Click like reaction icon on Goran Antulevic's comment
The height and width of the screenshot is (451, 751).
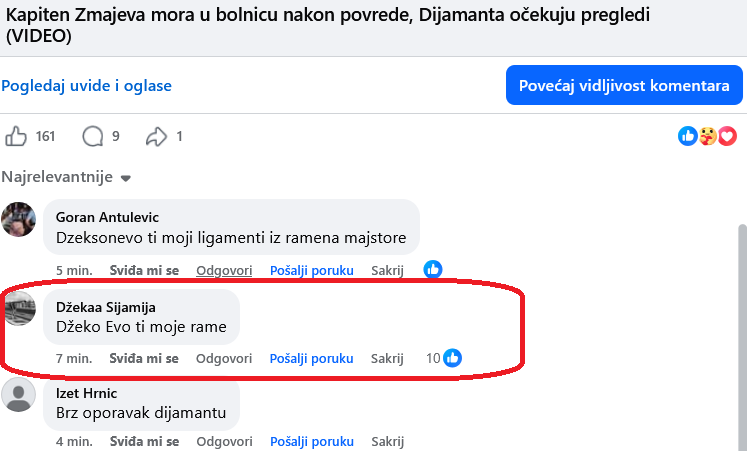[x=432, y=269]
